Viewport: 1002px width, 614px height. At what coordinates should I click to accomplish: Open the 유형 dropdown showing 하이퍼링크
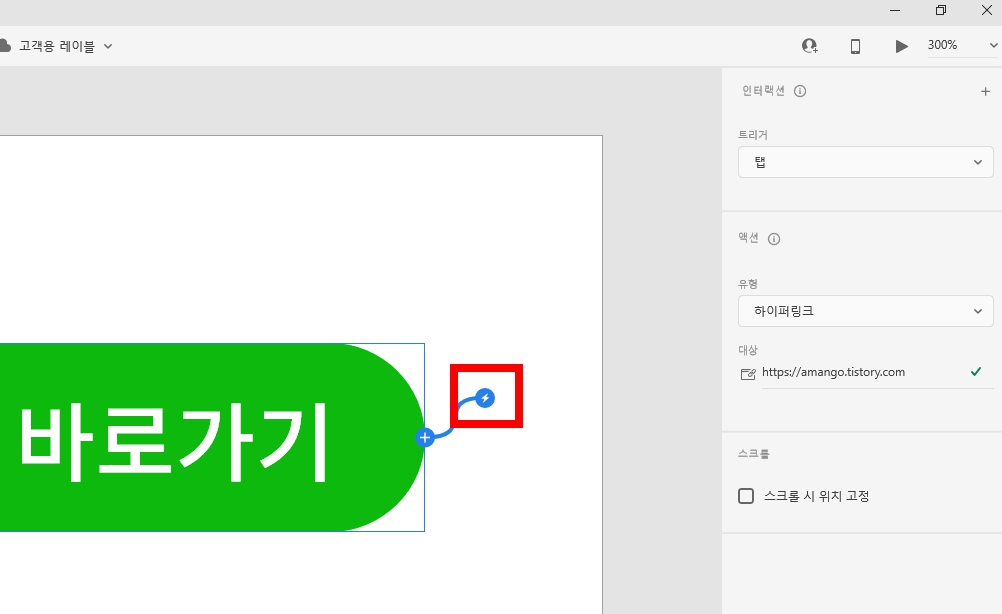[864, 311]
